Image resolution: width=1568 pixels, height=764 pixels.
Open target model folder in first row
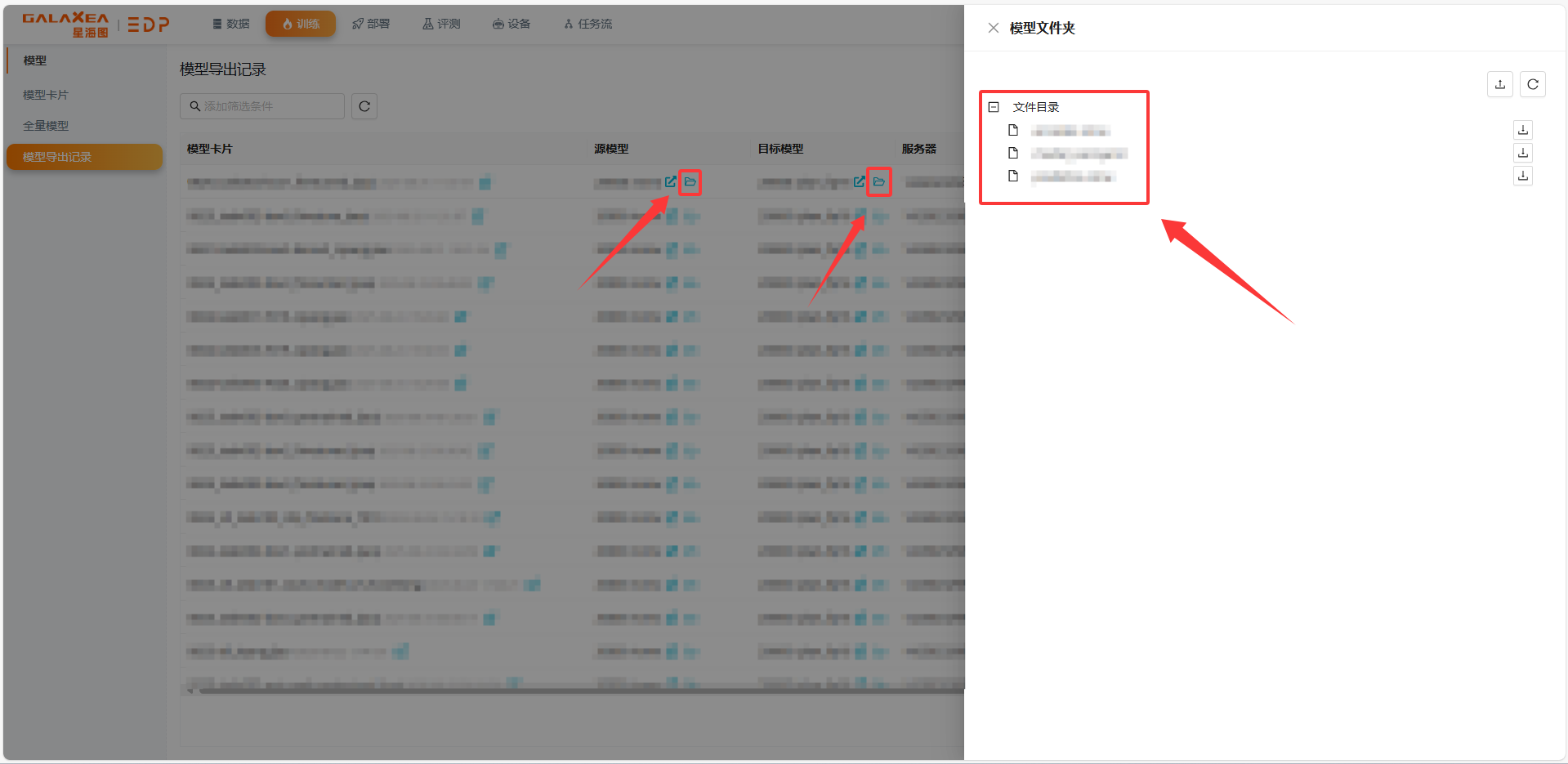(878, 181)
